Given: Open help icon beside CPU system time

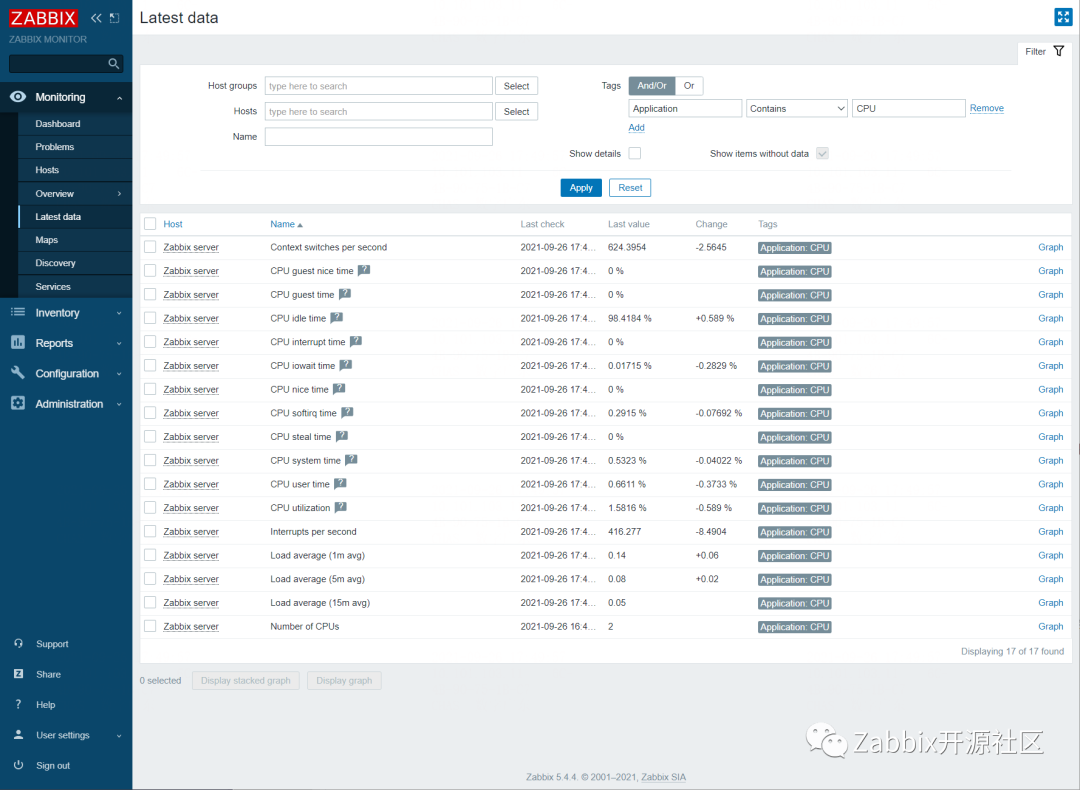Looking at the screenshot, I should click(x=351, y=459).
